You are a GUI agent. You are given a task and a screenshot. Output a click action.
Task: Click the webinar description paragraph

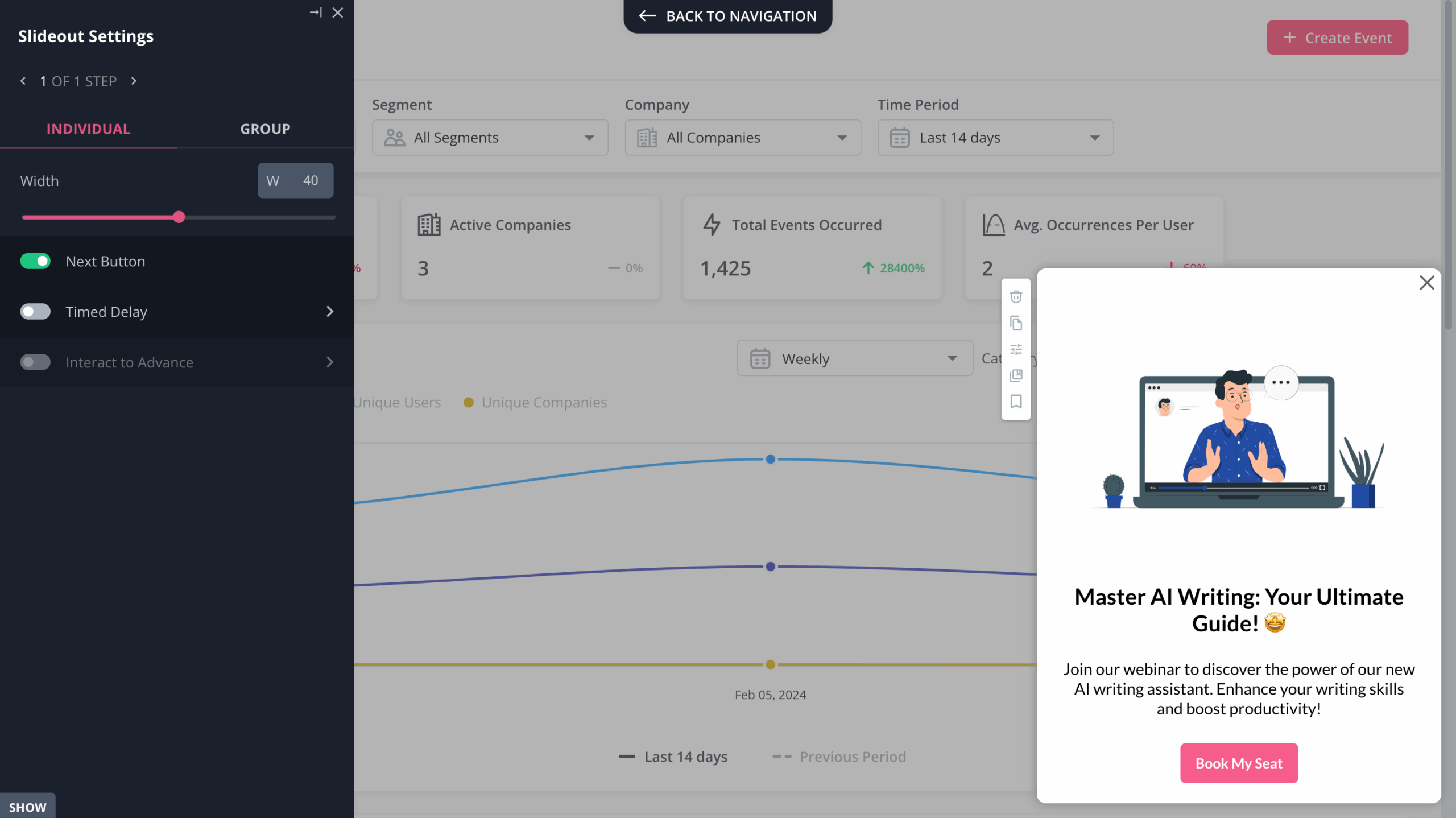1239,689
